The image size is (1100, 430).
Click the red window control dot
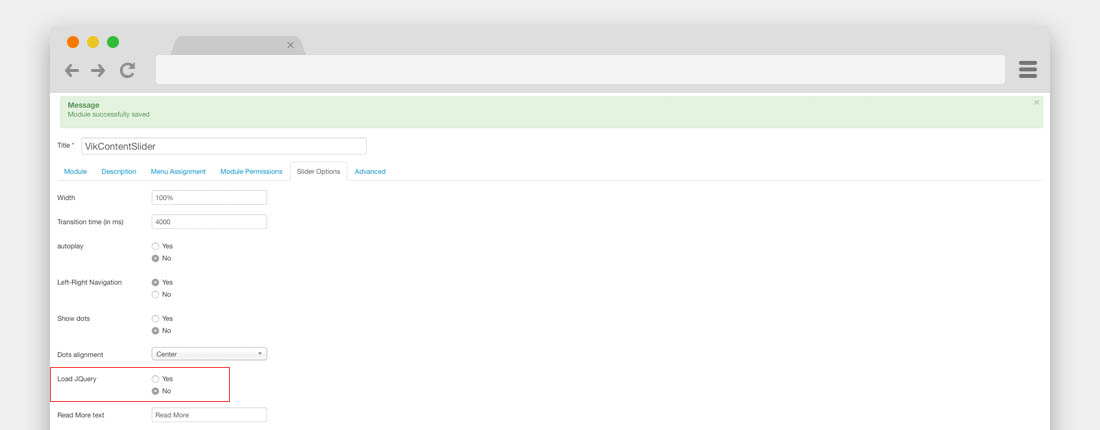pos(73,42)
